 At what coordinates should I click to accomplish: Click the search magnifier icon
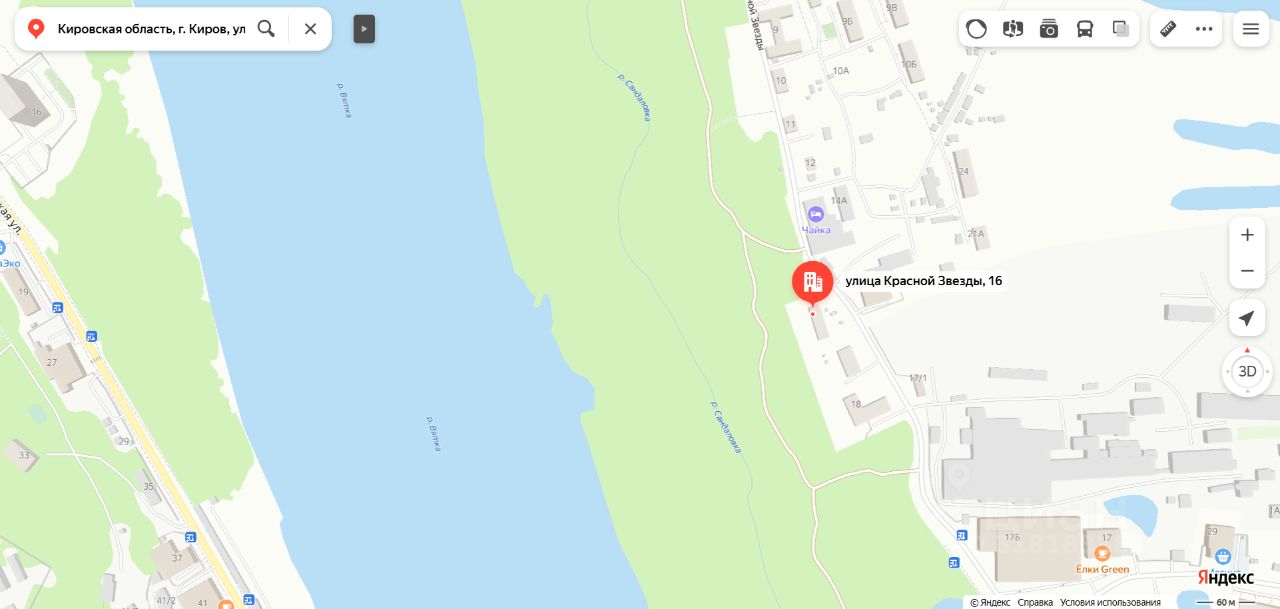point(266,29)
